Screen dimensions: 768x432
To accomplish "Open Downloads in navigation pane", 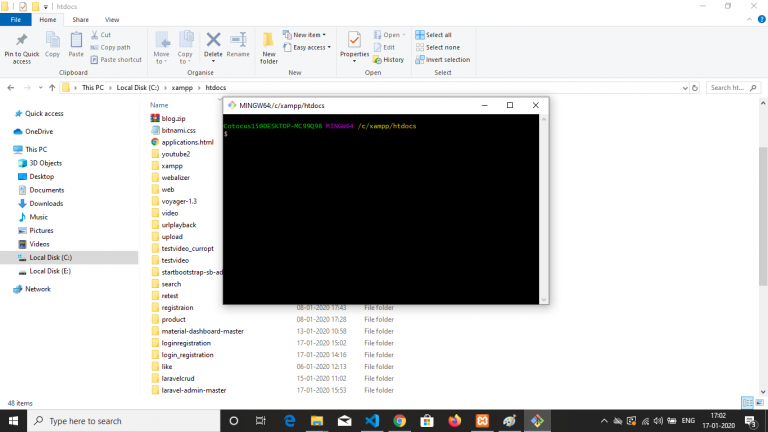I will (x=46, y=204).
